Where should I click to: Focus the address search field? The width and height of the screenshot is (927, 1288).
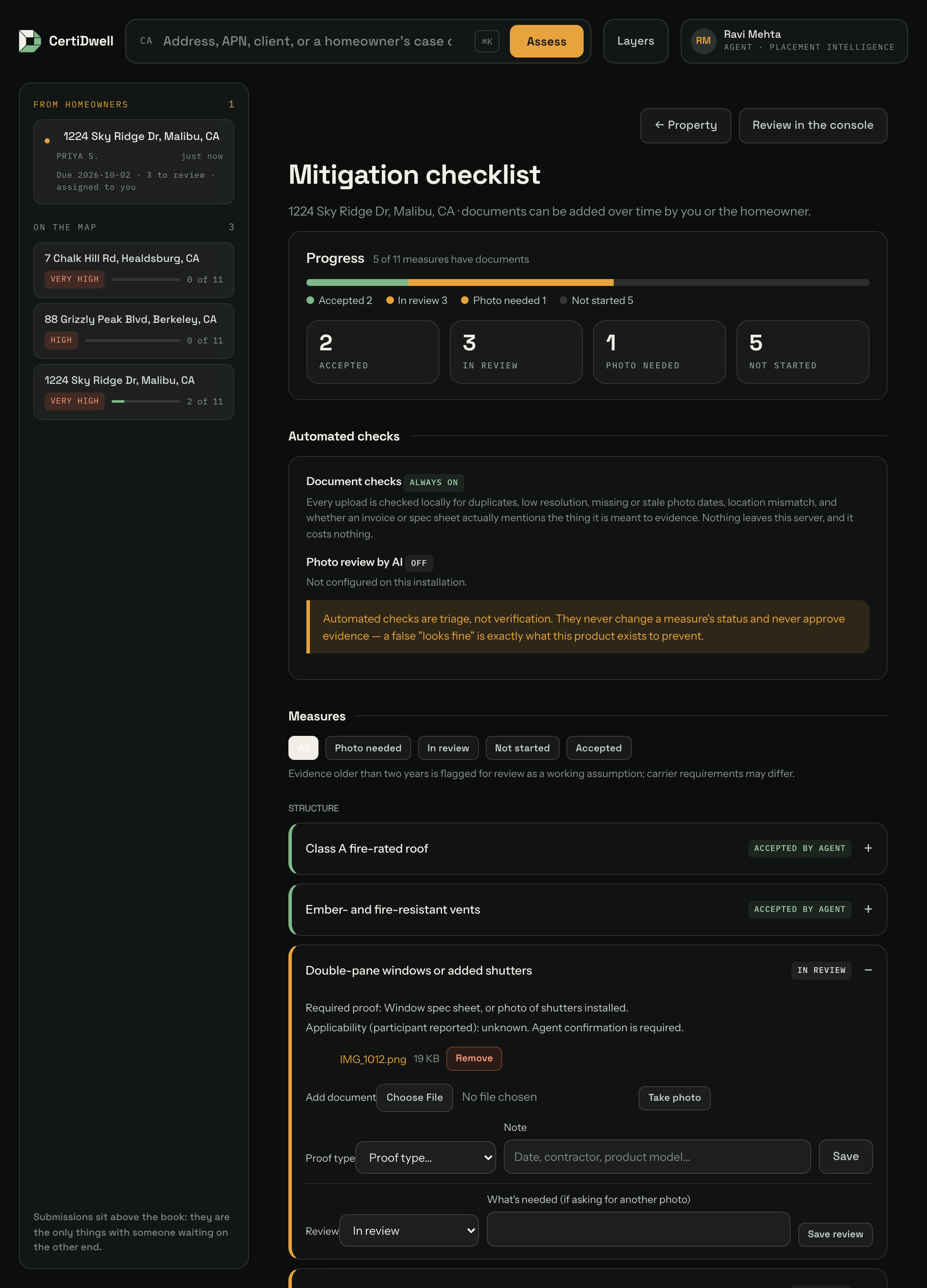pyautogui.click(x=308, y=41)
